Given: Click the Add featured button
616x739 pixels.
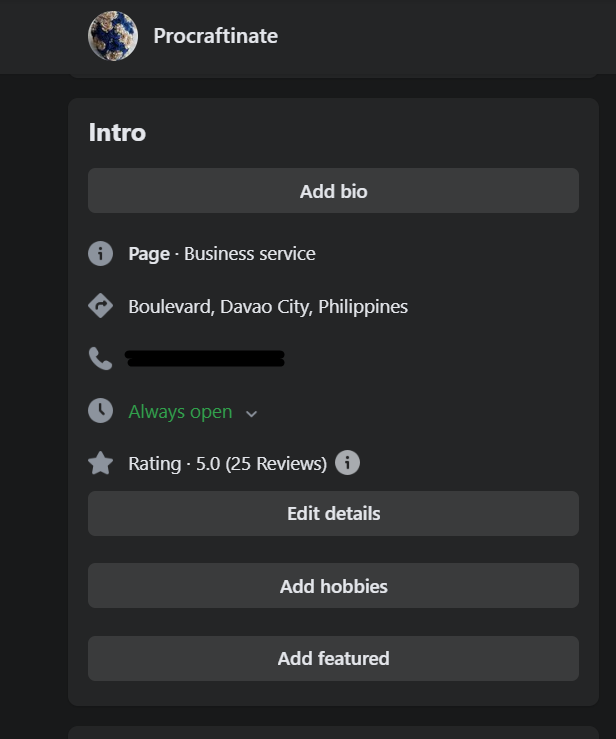Looking at the screenshot, I should click(x=333, y=658).
